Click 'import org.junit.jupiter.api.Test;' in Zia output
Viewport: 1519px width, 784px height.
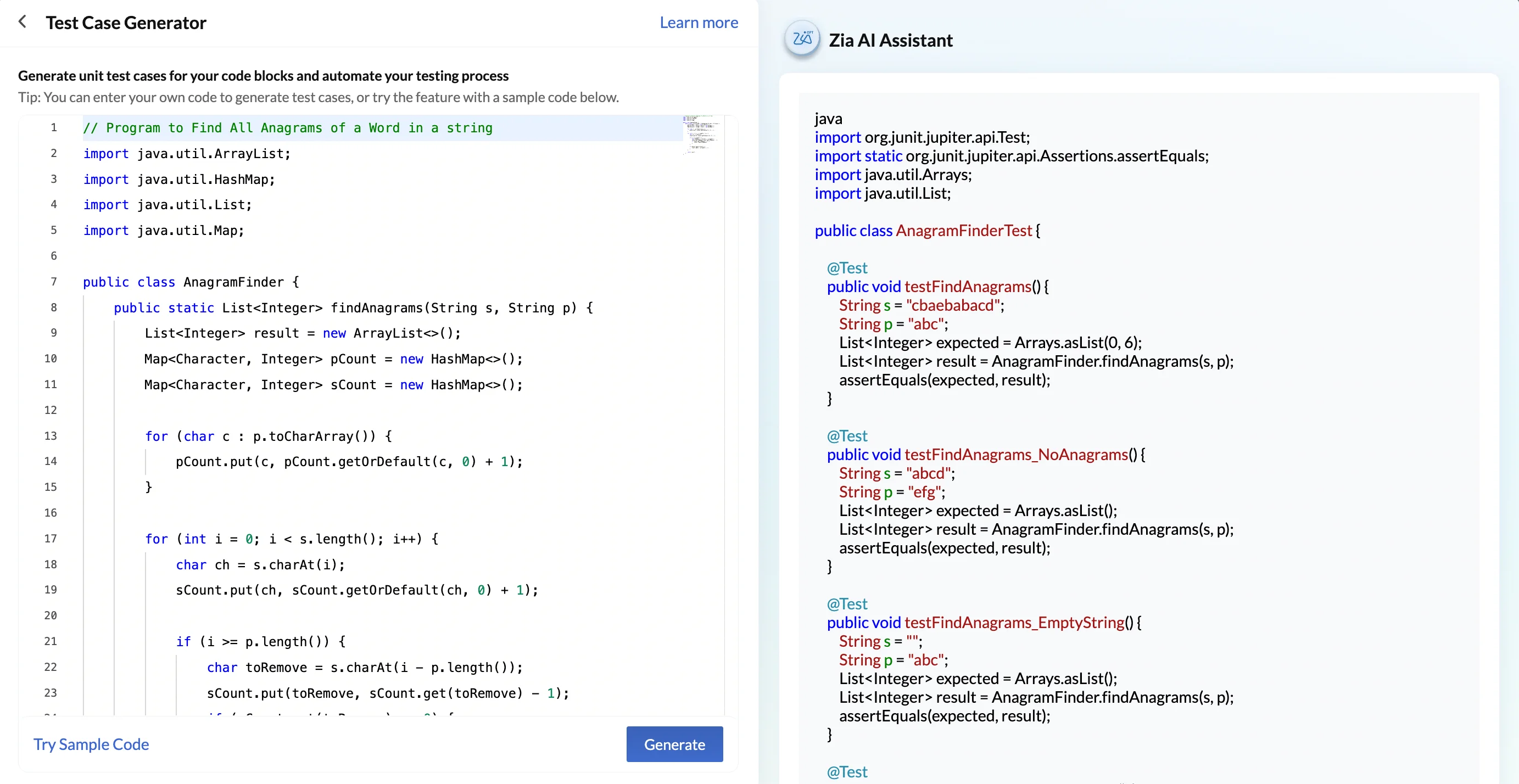pos(922,137)
